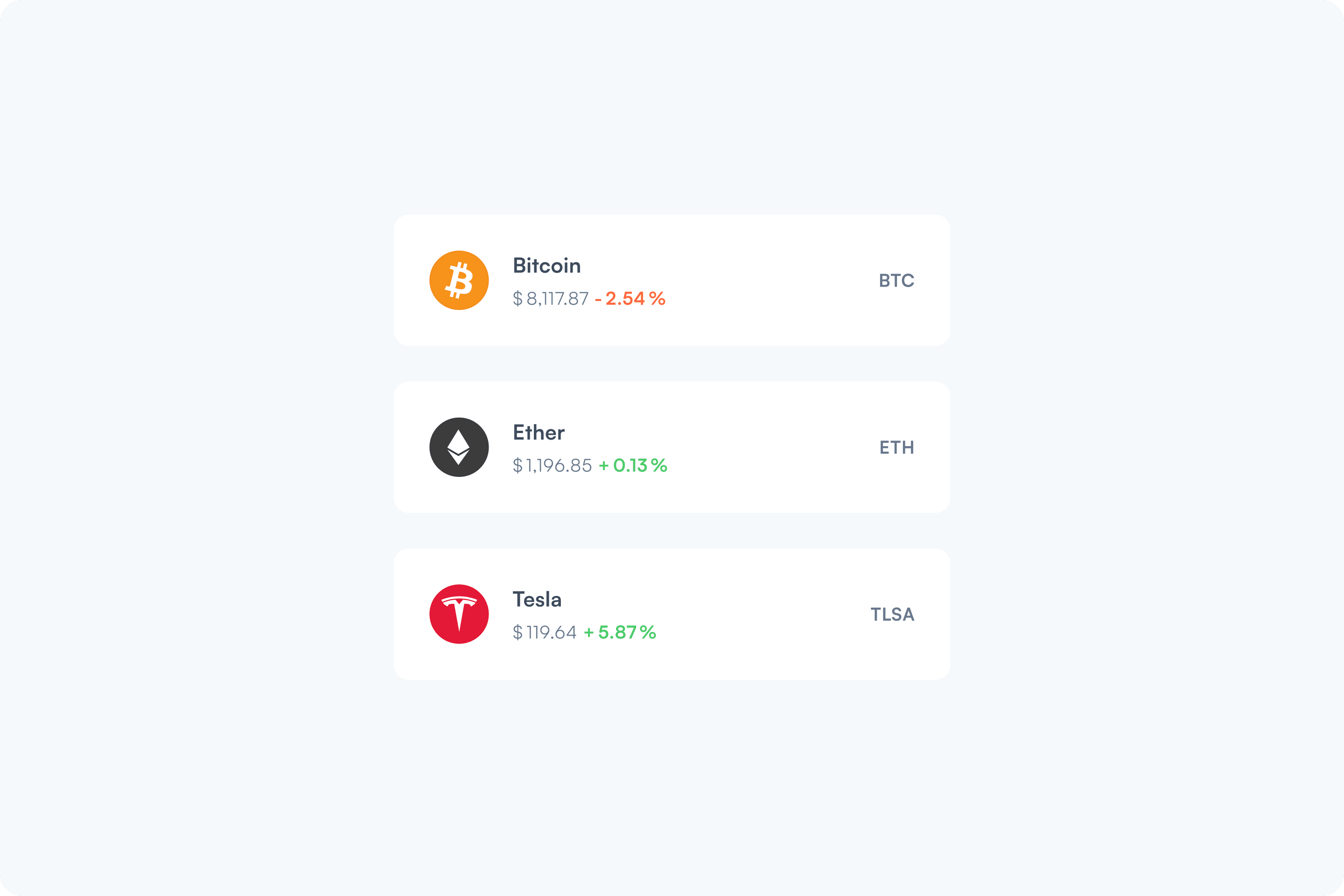Open the Ether asset name

click(538, 433)
